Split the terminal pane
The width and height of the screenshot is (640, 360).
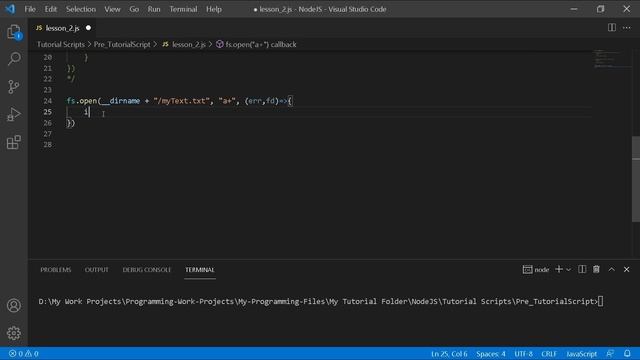(582, 269)
